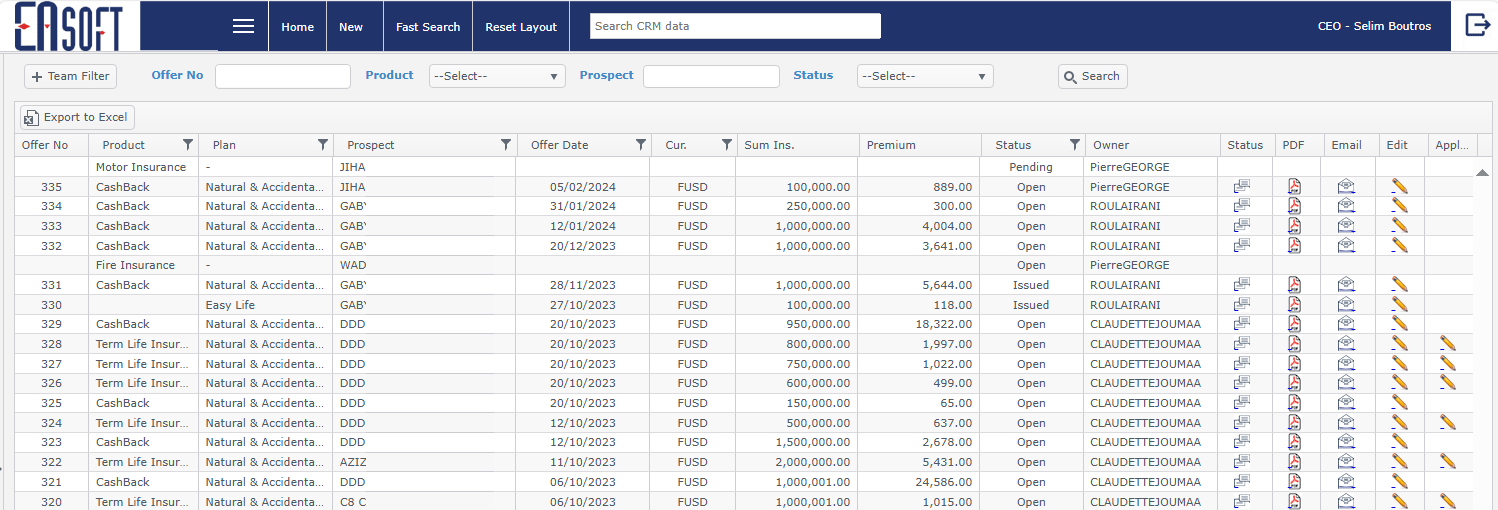Click the edit pencil for offer 333
Screen dimensions: 1498x510
point(1399,226)
